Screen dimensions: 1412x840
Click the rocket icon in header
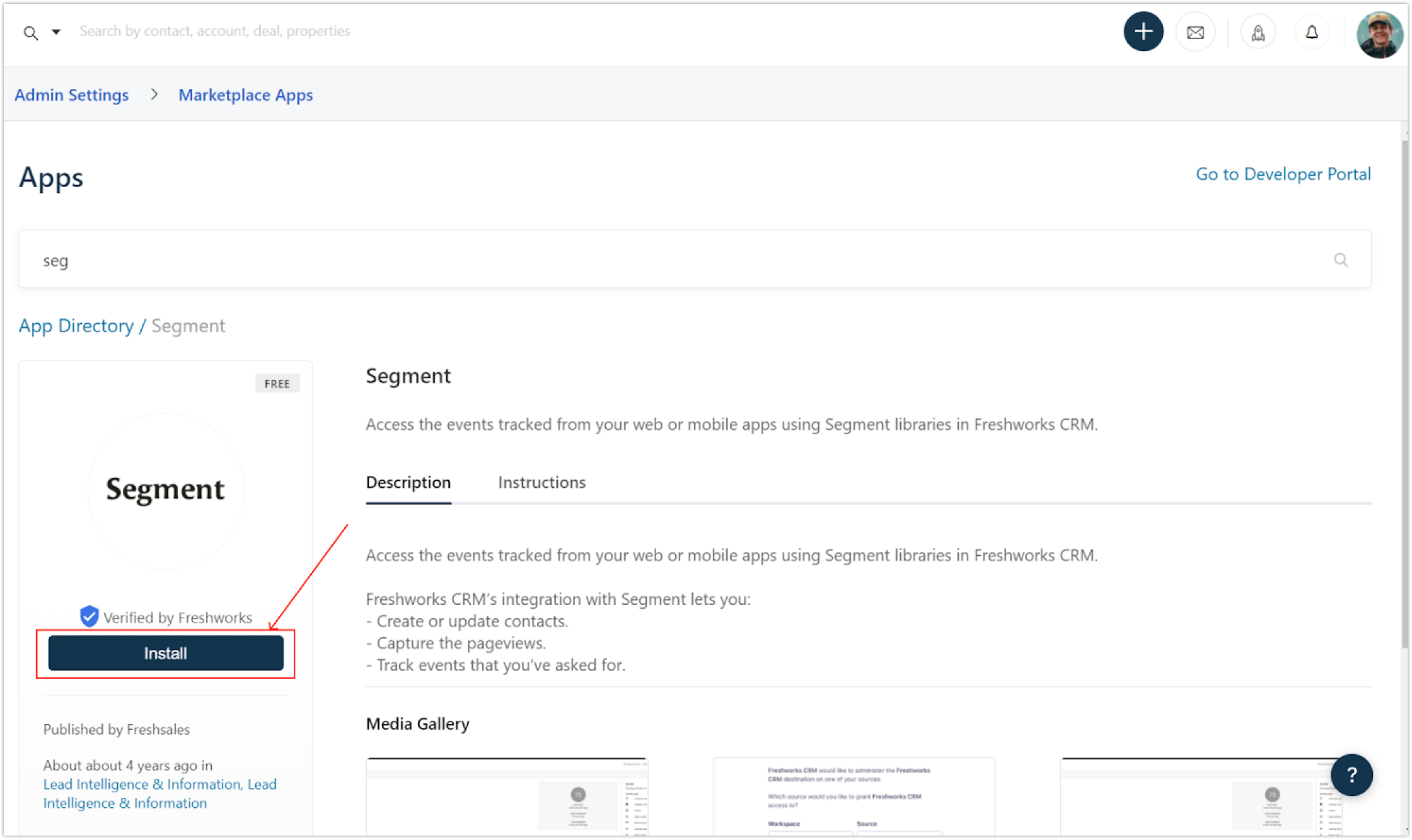(x=1258, y=32)
